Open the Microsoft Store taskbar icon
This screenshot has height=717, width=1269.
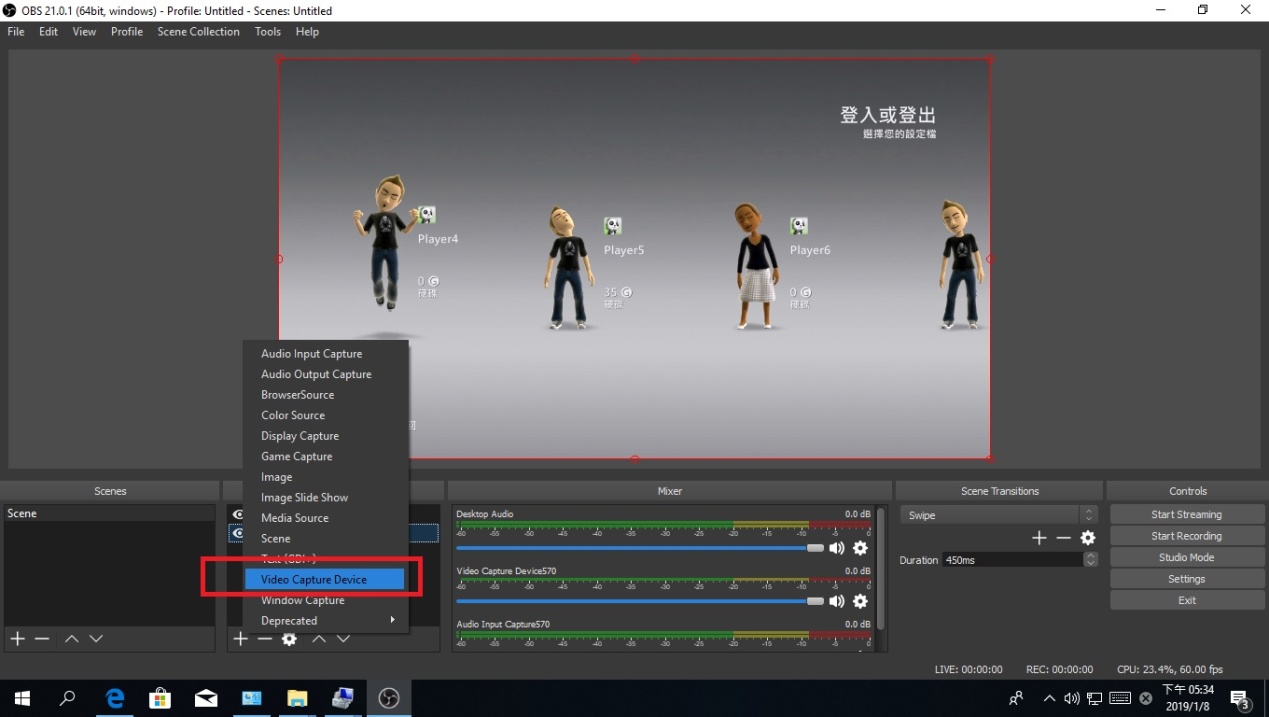click(x=160, y=698)
